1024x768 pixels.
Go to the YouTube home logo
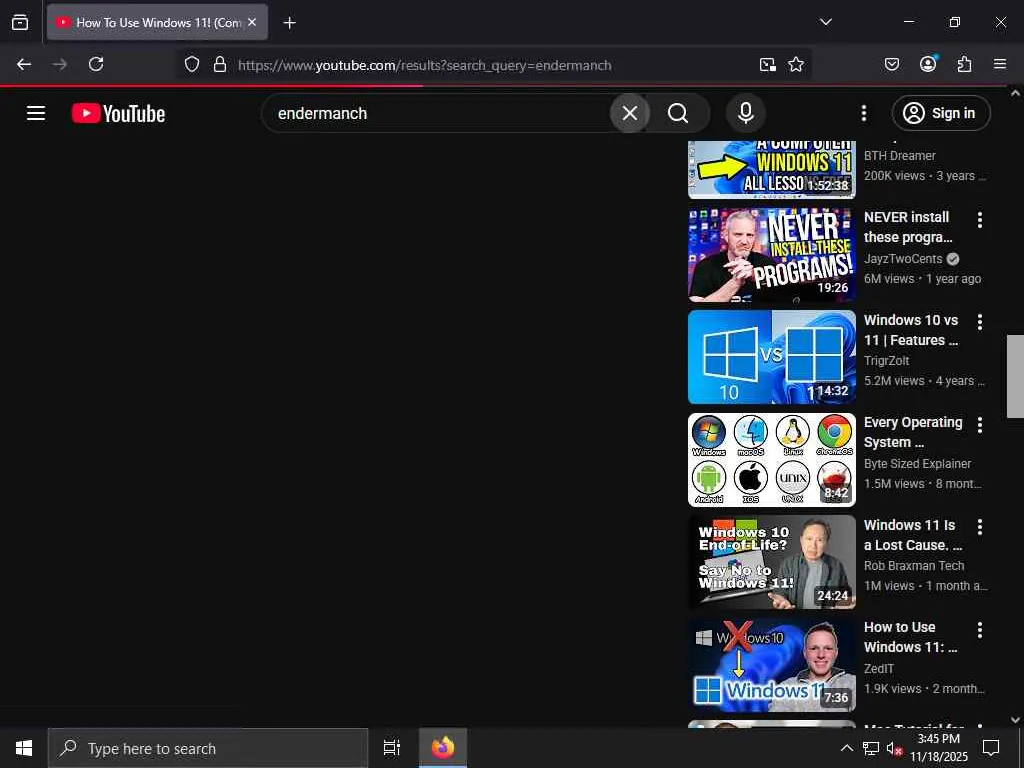point(118,113)
